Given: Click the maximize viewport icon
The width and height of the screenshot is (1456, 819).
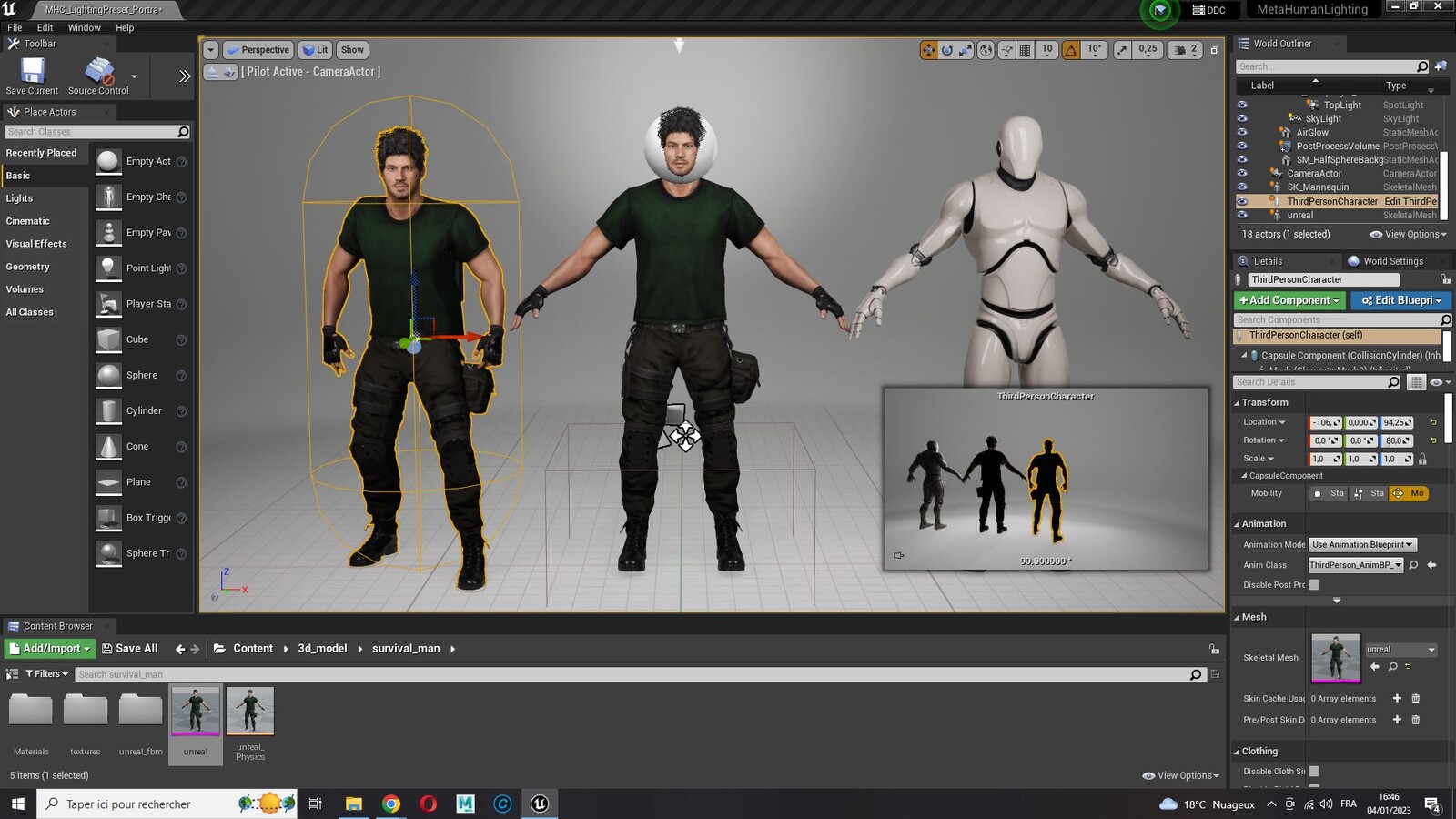Looking at the screenshot, I should coord(1214,50).
